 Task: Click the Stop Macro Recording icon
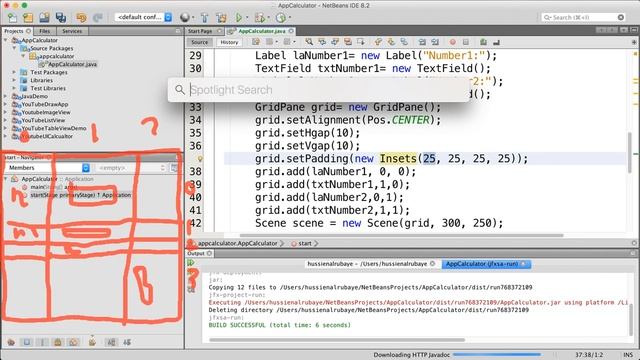pos(466,42)
